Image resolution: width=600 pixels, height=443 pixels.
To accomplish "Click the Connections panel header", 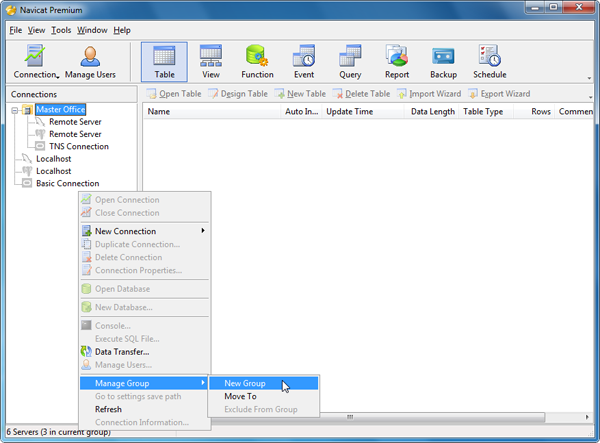I will click(72, 94).
